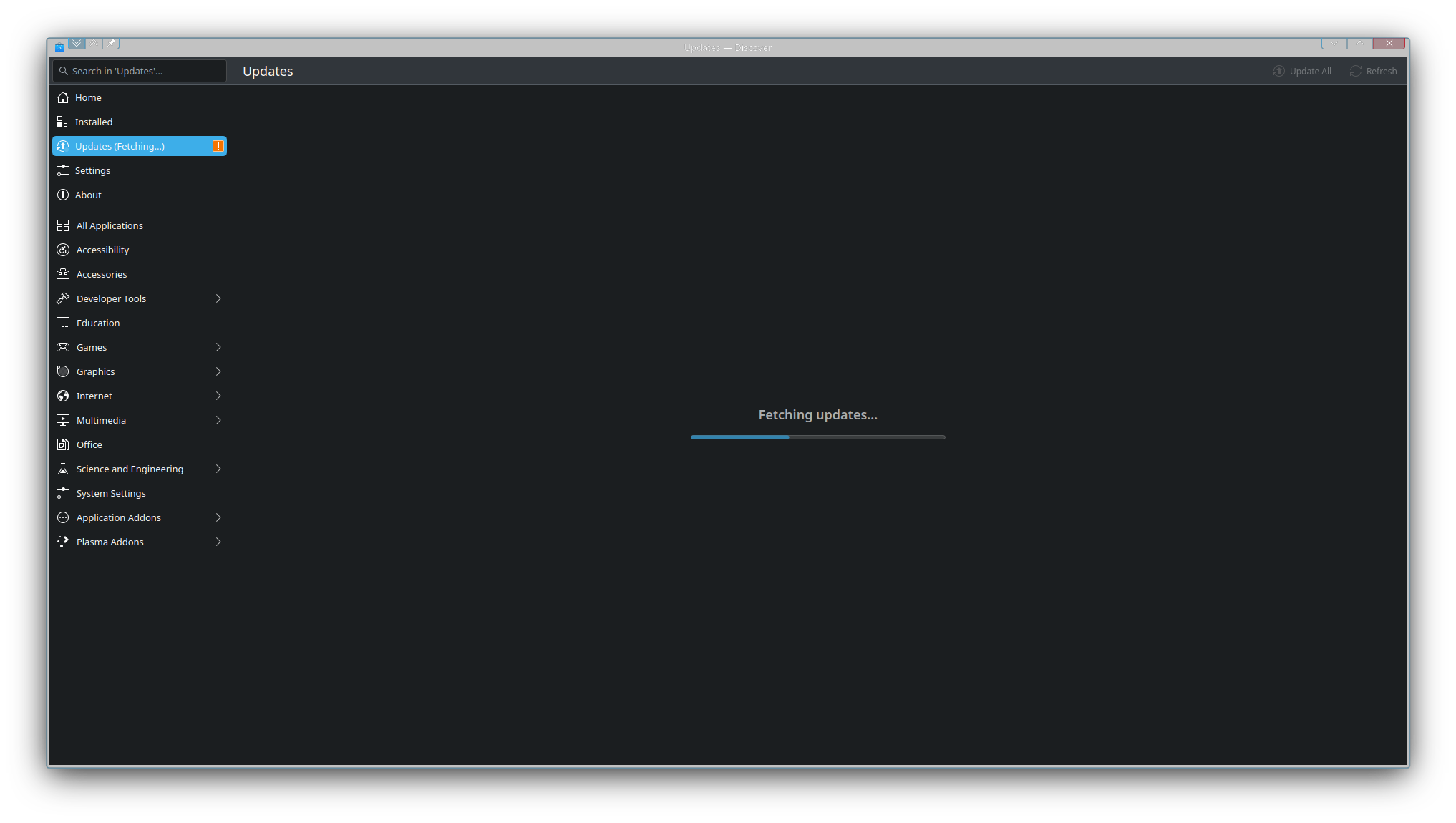Expand the Plasma Addons chevron

point(218,542)
